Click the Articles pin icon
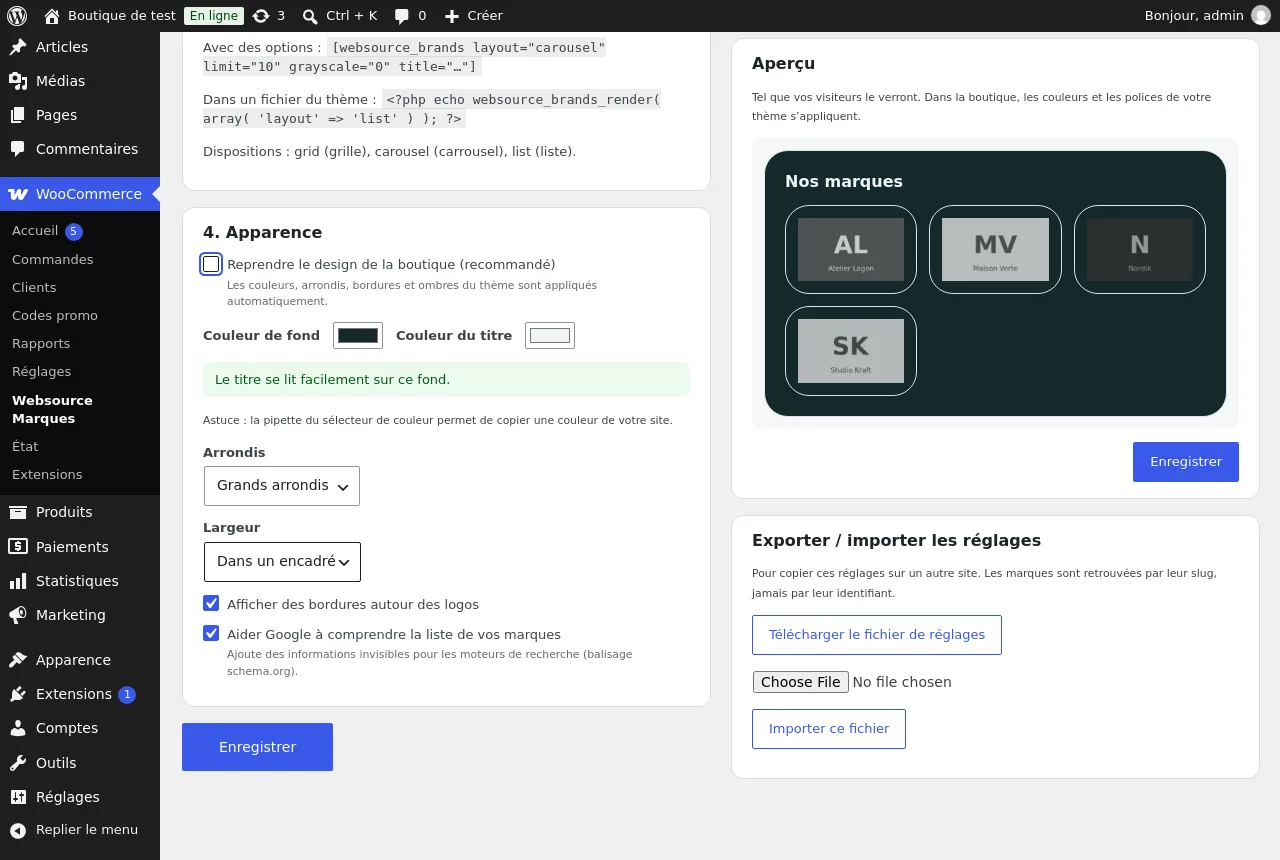The image size is (1280, 860). (x=18, y=47)
